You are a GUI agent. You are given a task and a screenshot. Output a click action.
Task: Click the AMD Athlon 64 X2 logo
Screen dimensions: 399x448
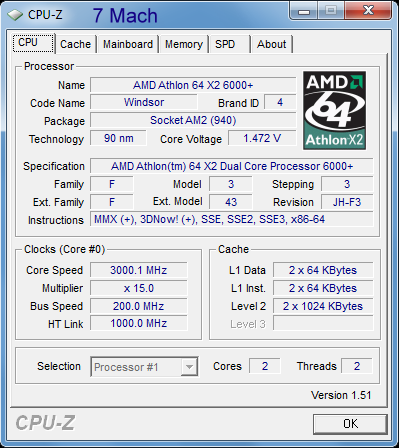point(334,110)
